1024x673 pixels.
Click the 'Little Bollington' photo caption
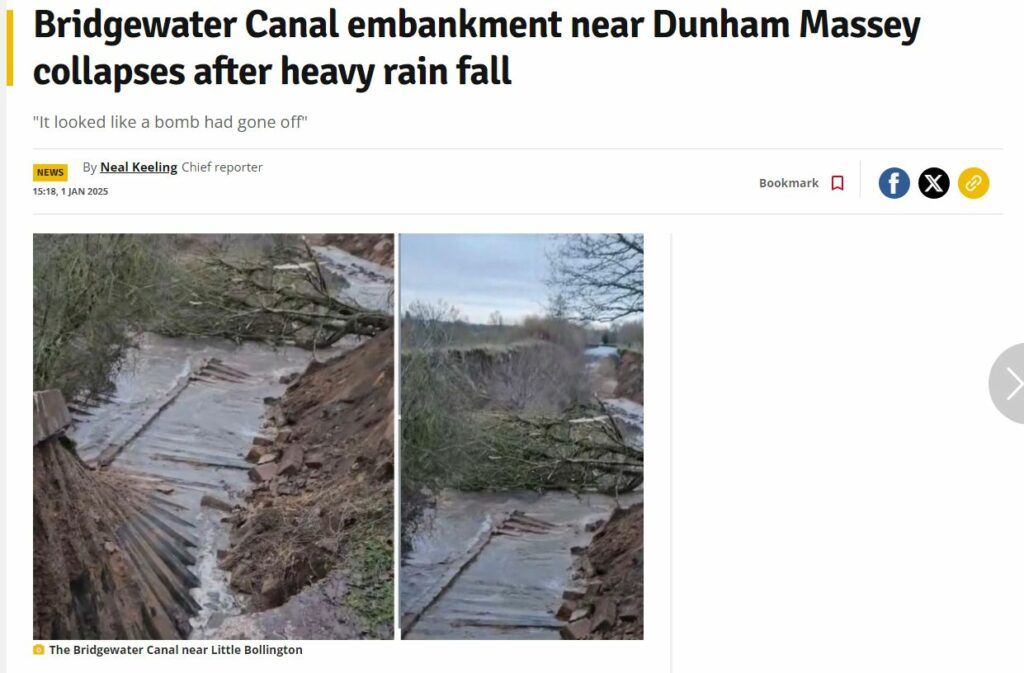(x=176, y=650)
